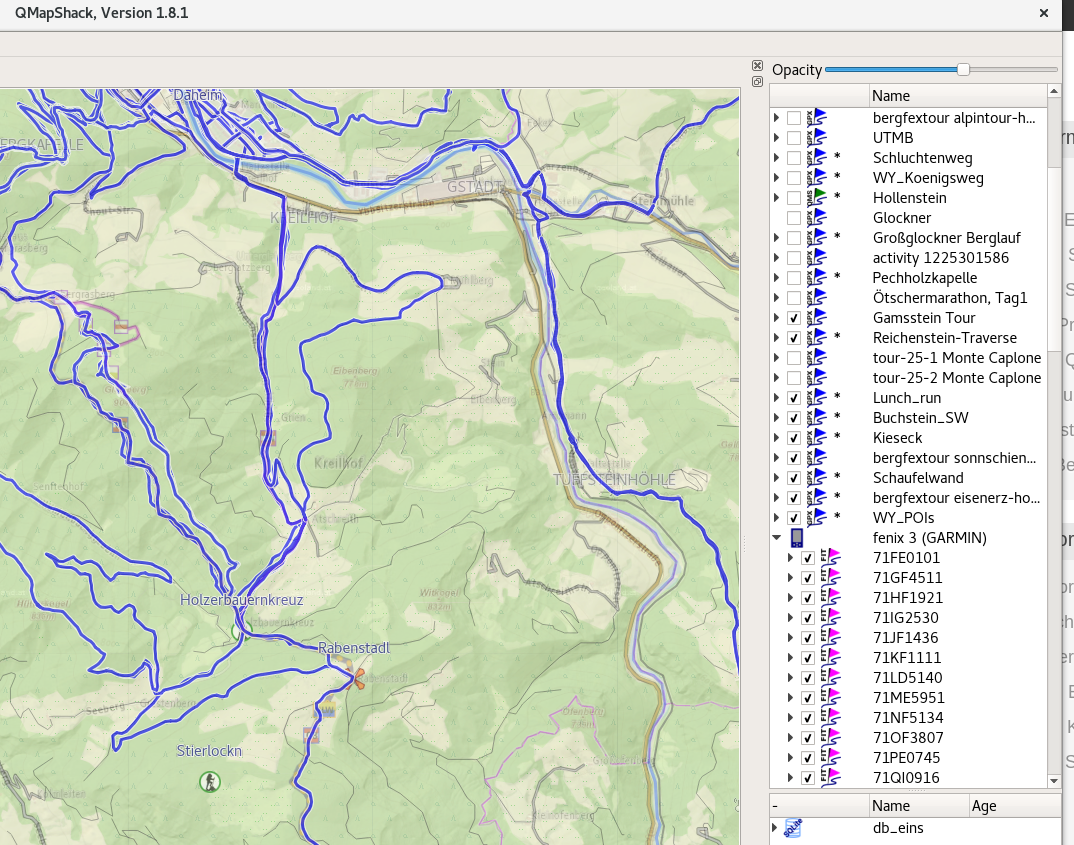
Task: Click the FIT icon of 71JF1436
Action: (x=829, y=638)
